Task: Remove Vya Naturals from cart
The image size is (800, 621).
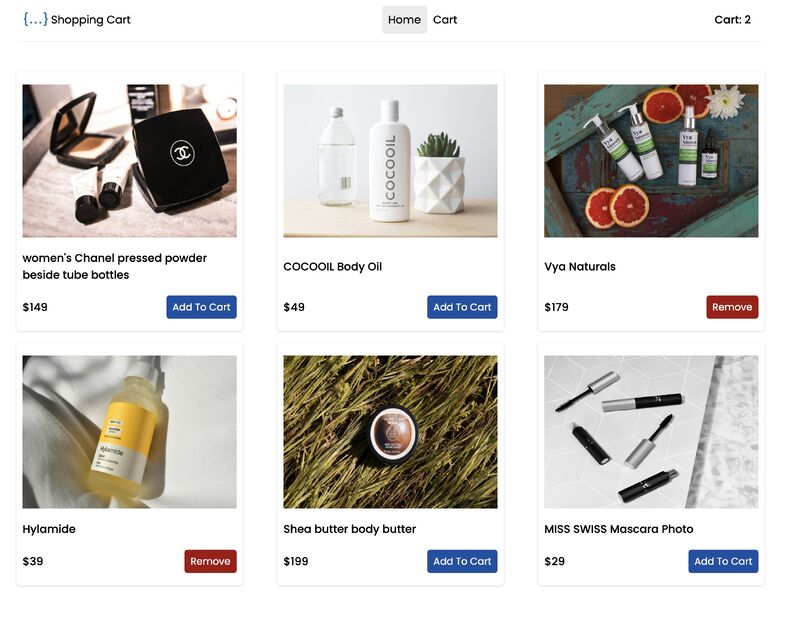Action: click(x=732, y=307)
